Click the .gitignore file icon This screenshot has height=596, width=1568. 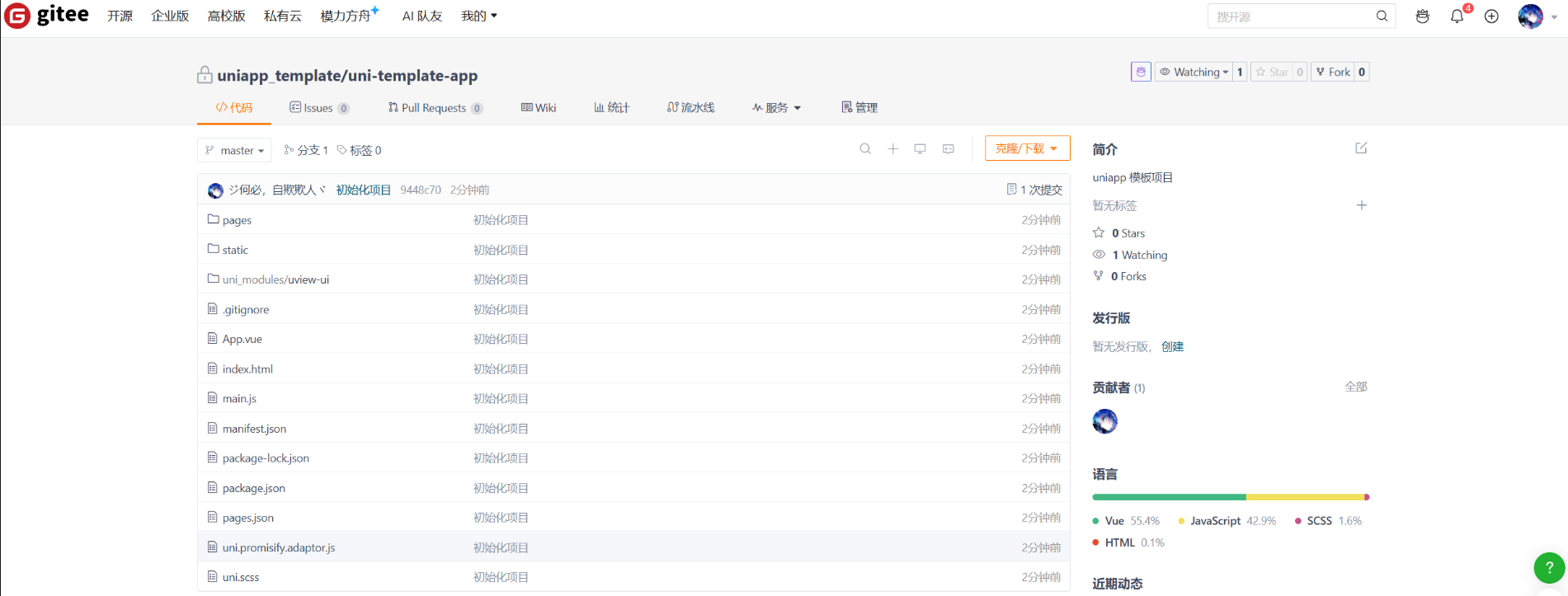click(x=213, y=309)
